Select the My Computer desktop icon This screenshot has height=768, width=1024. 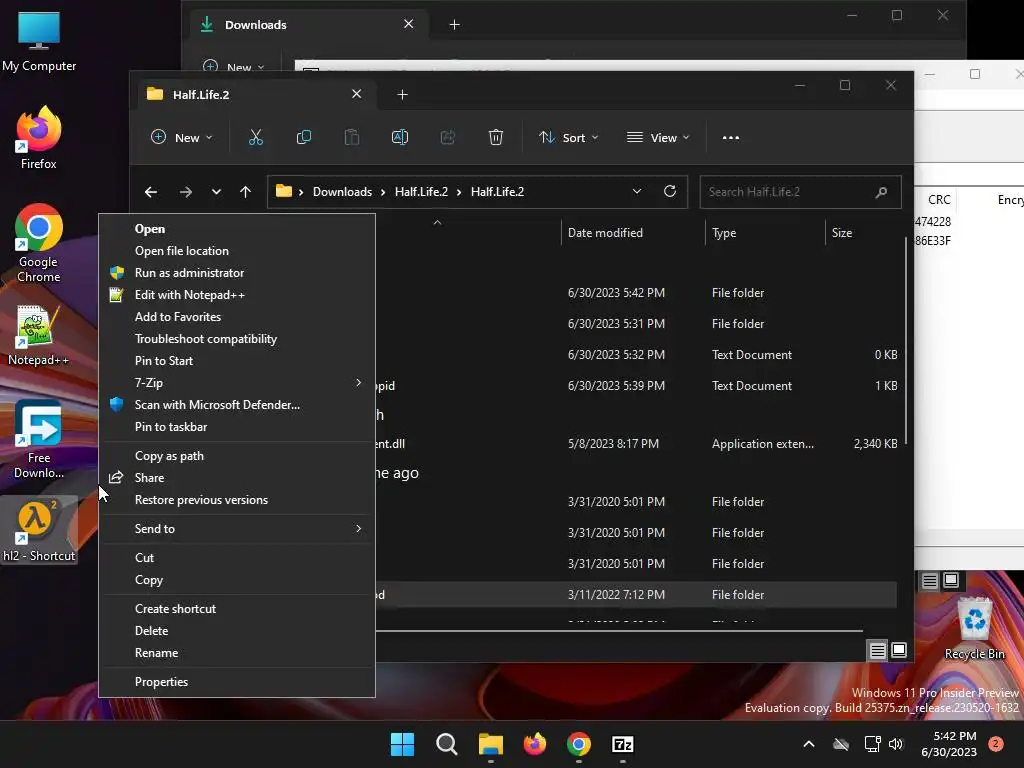[39, 40]
